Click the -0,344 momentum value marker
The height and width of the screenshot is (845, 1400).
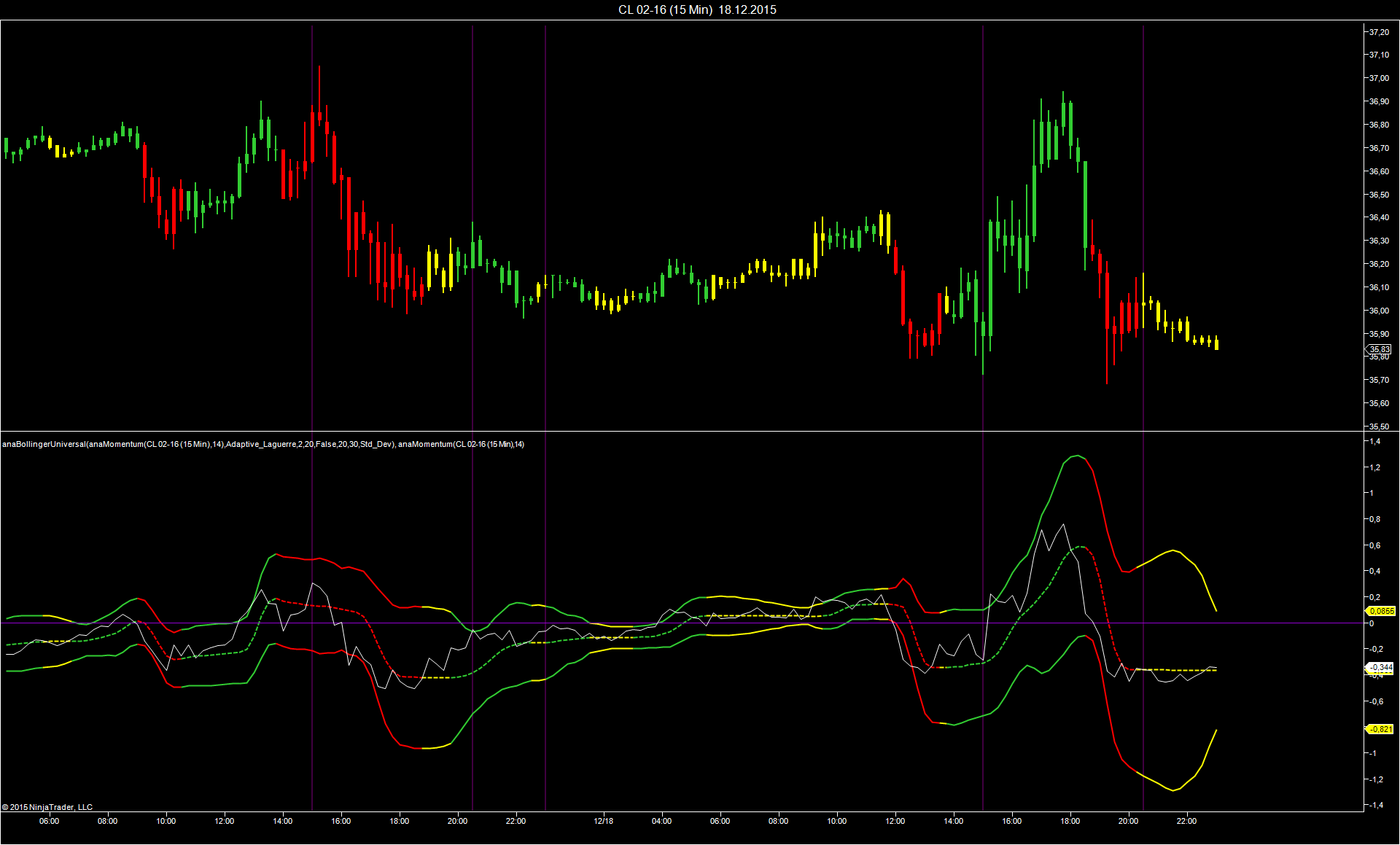[1380, 667]
